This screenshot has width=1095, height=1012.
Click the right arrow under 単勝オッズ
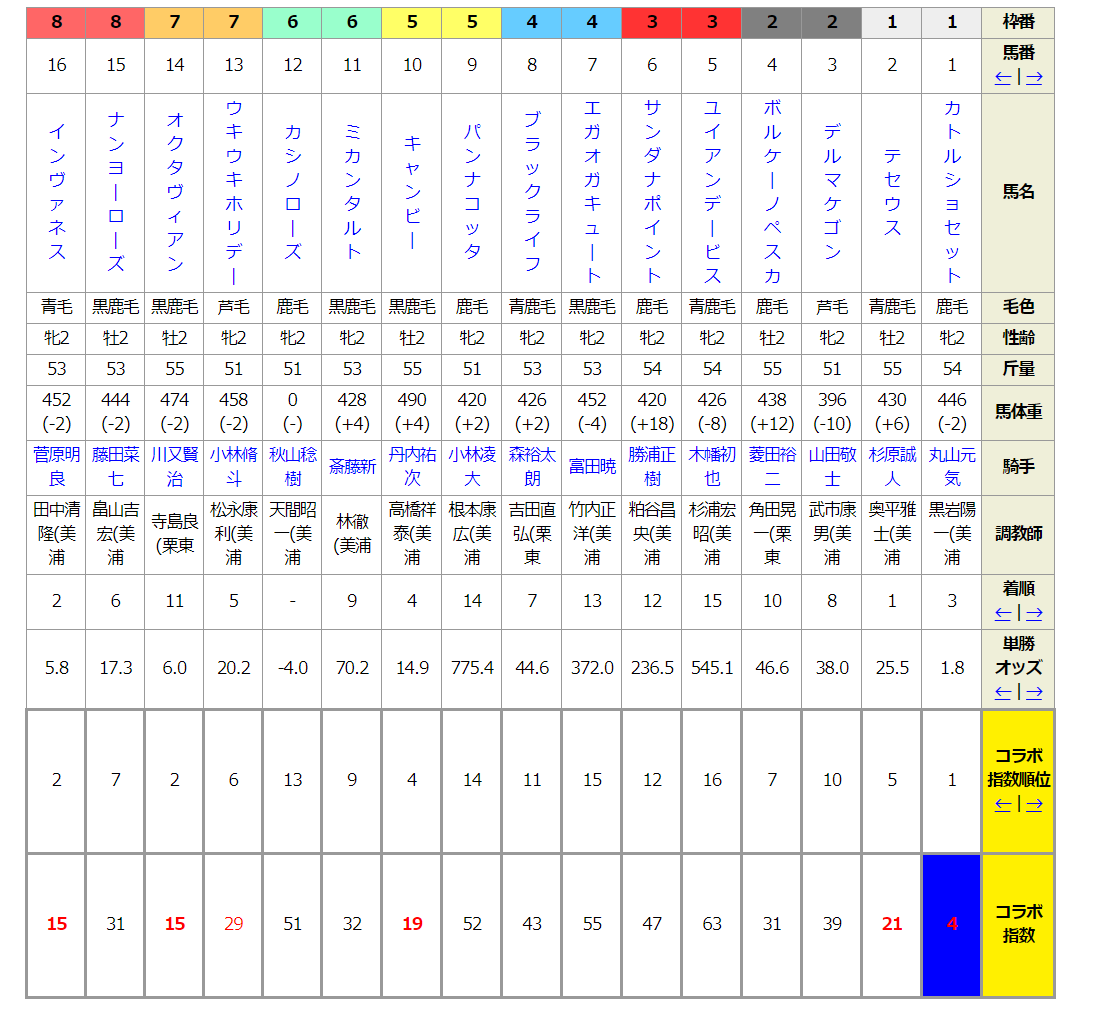(x=1034, y=692)
